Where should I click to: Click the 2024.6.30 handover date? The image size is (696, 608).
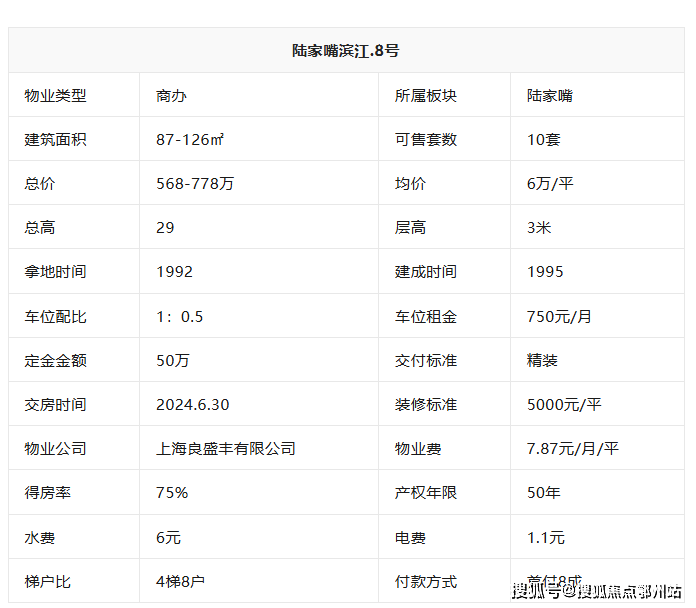pos(193,405)
